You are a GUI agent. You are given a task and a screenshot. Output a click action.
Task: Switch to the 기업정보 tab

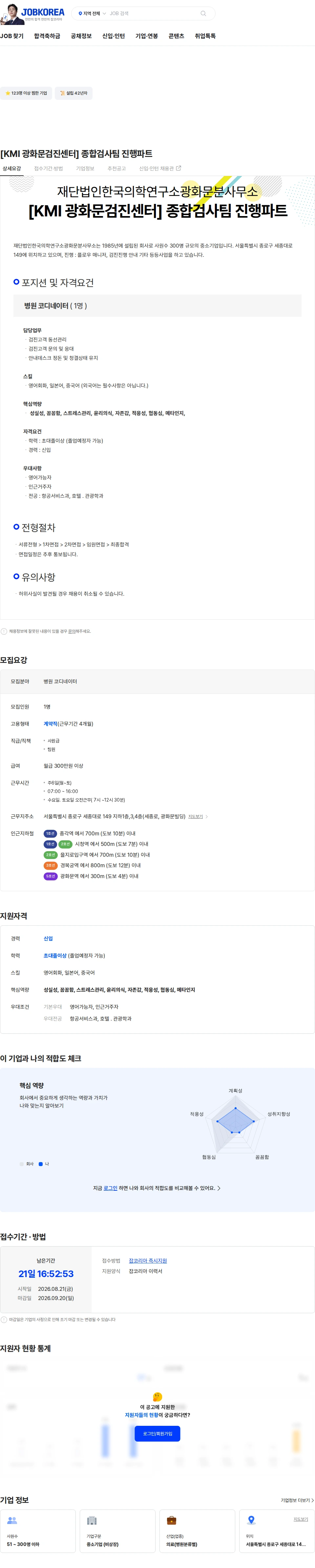click(x=85, y=168)
